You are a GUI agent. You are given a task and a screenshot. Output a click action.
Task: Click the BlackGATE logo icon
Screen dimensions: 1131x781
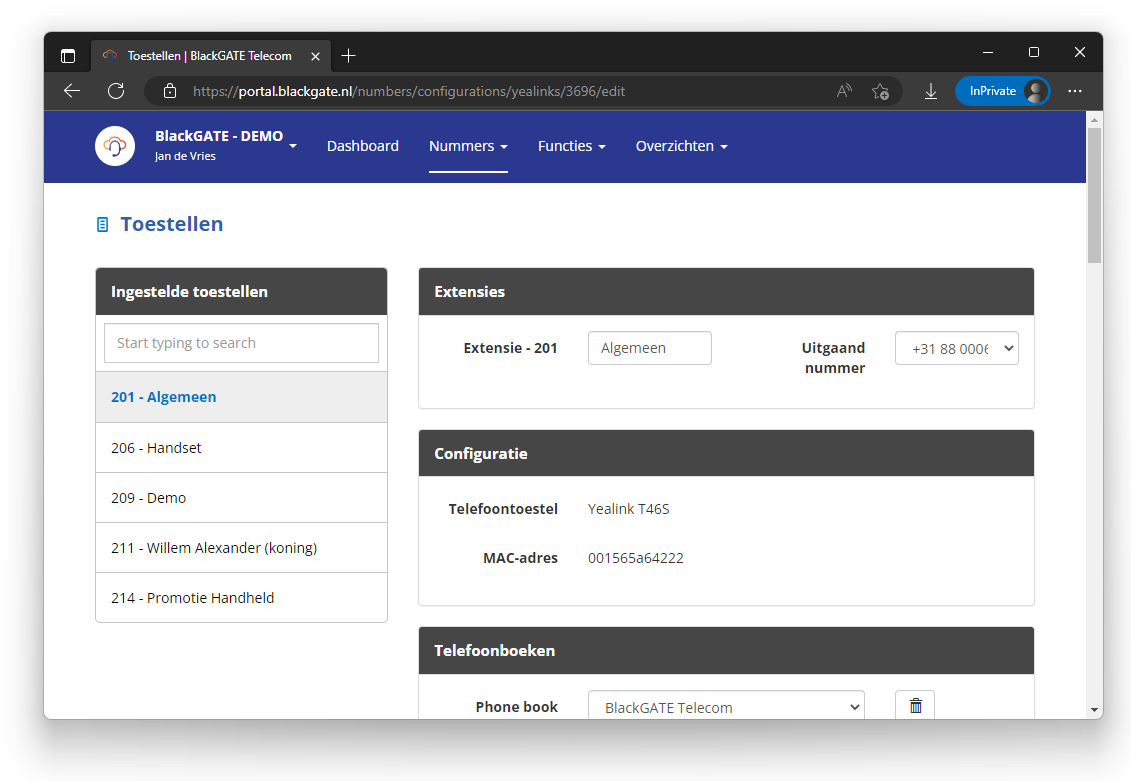pos(115,146)
